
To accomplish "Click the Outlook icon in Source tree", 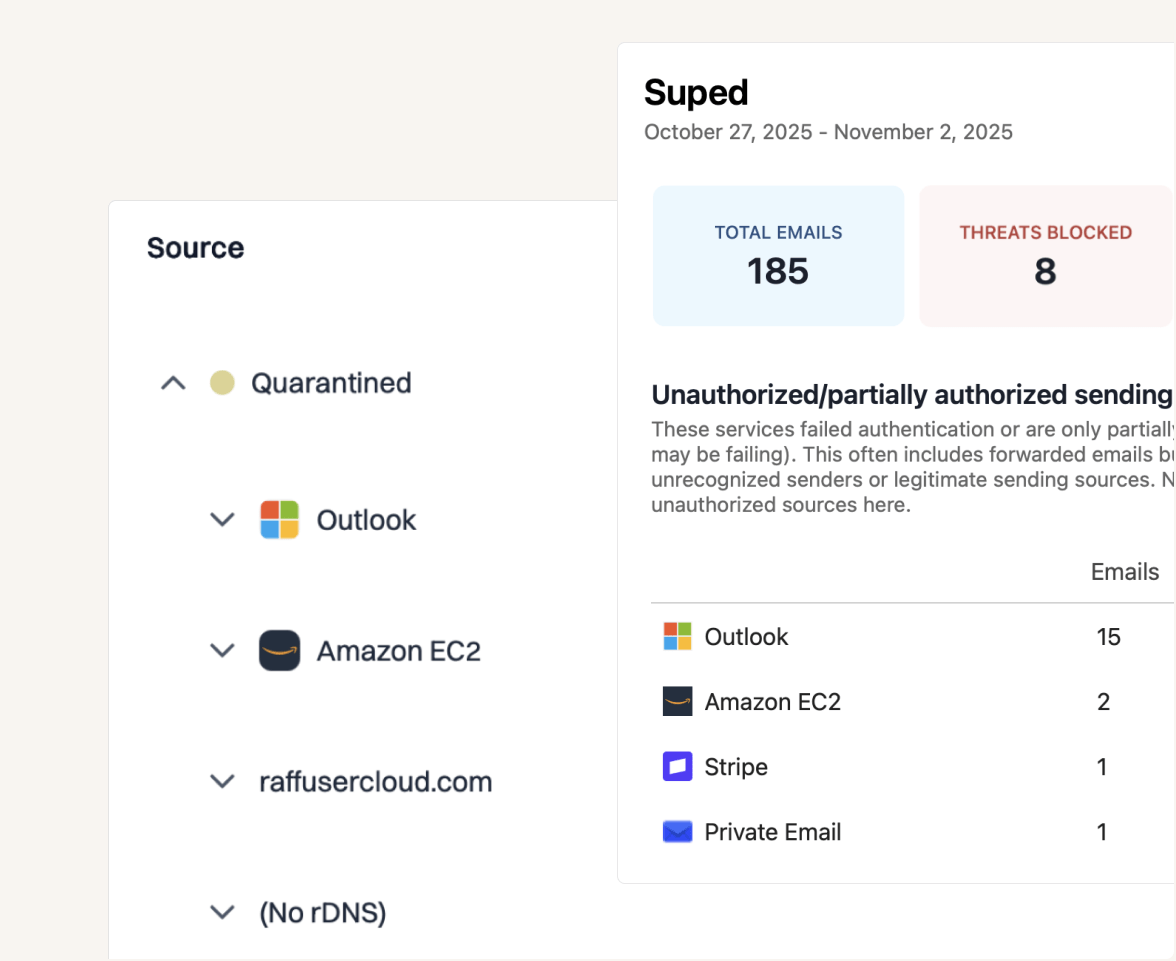I will (x=280, y=520).
